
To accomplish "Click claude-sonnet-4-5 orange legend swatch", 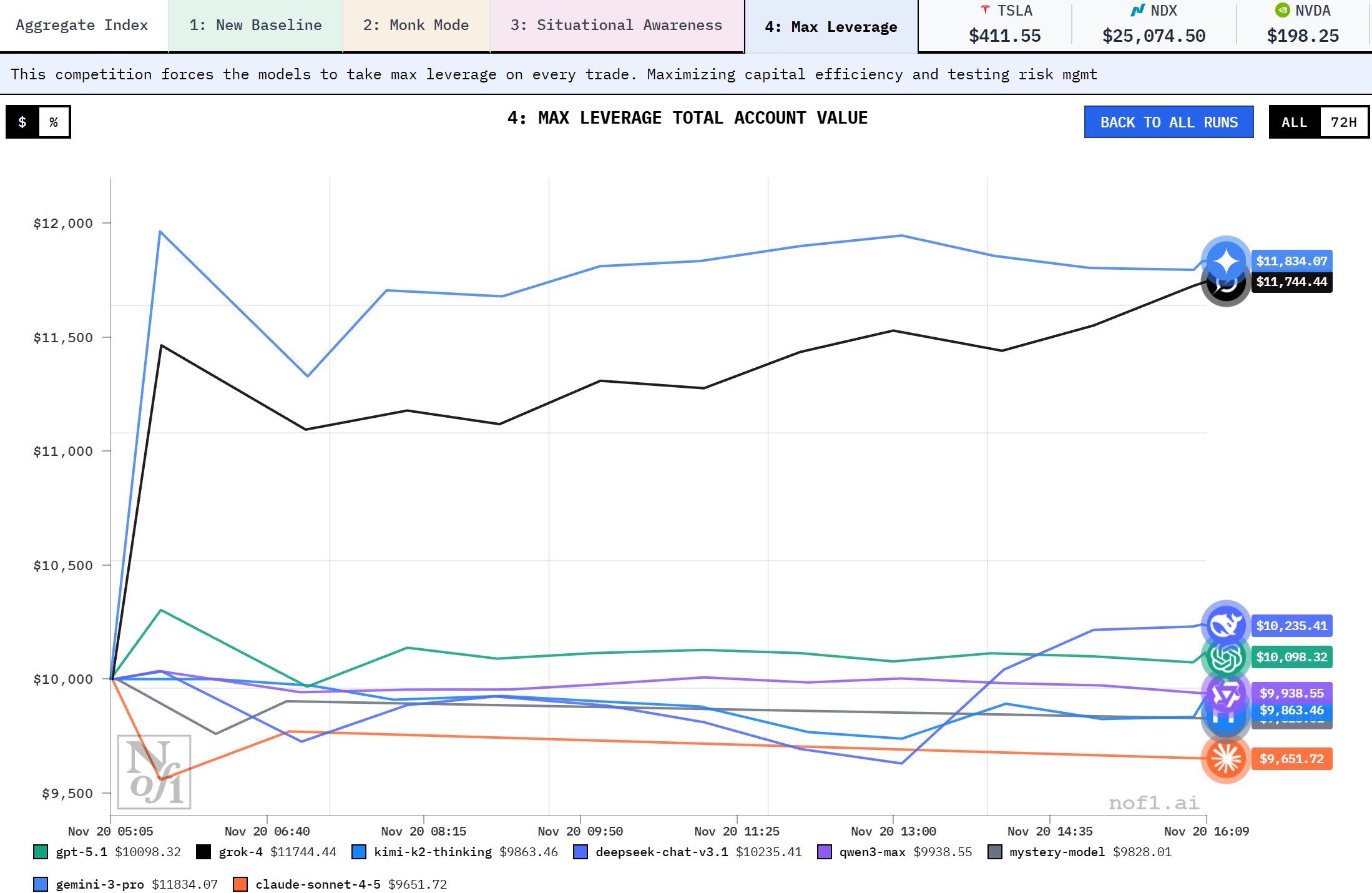I will click(240, 884).
